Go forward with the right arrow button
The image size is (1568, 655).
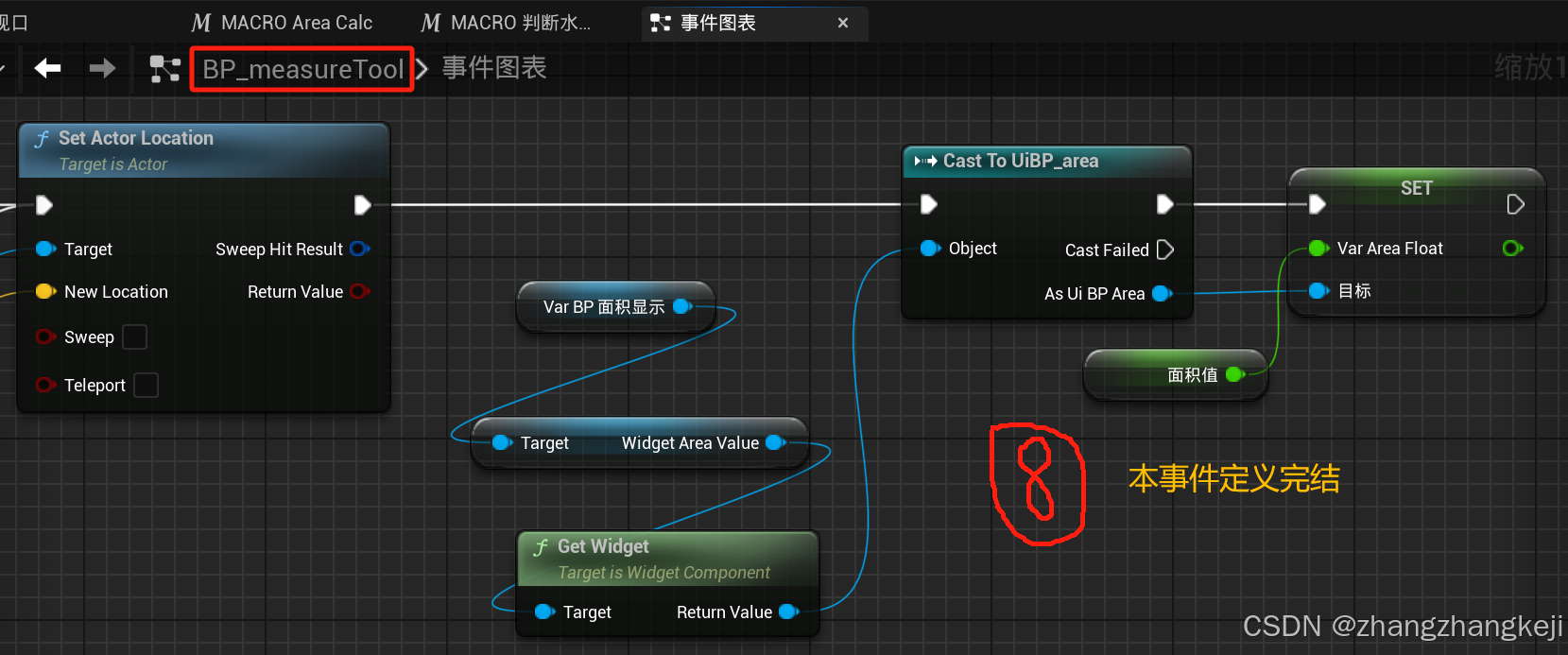(102, 68)
